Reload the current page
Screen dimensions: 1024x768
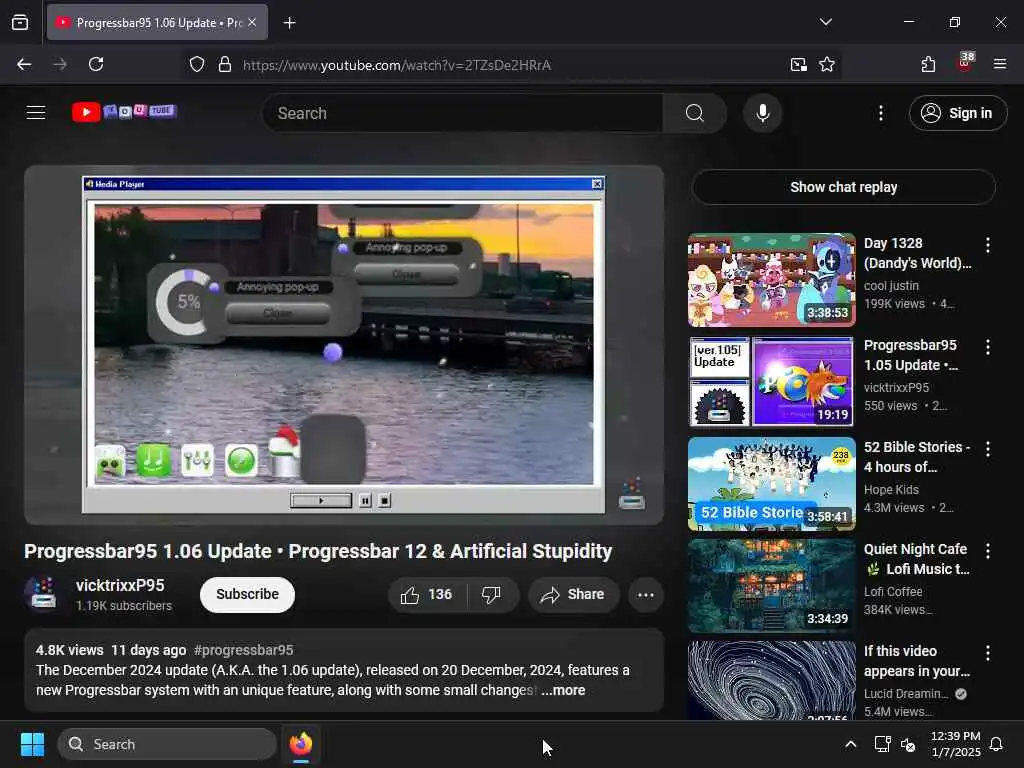pyautogui.click(x=96, y=64)
